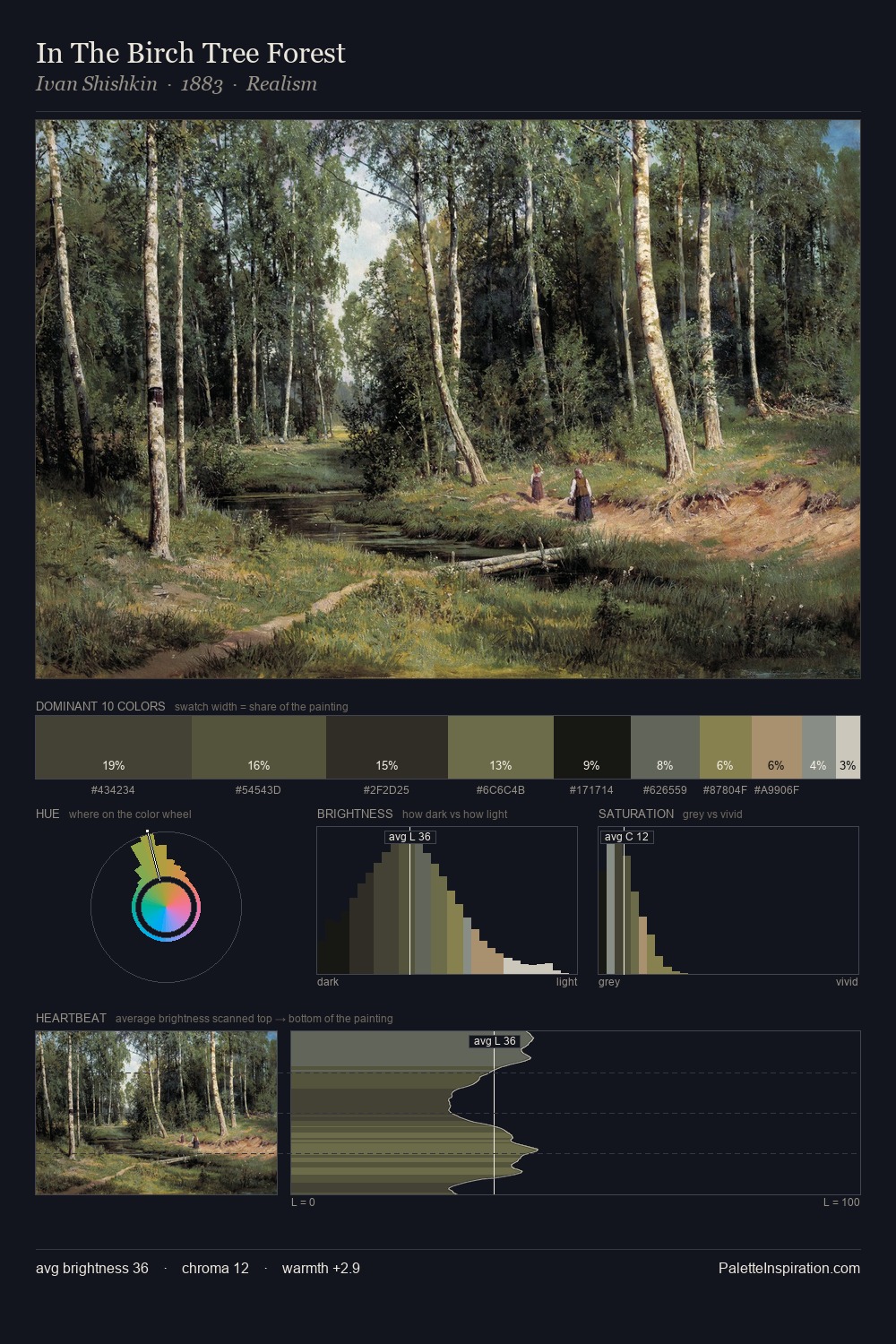
Task: Select the 3% pale cream swatch
Action: (848, 747)
